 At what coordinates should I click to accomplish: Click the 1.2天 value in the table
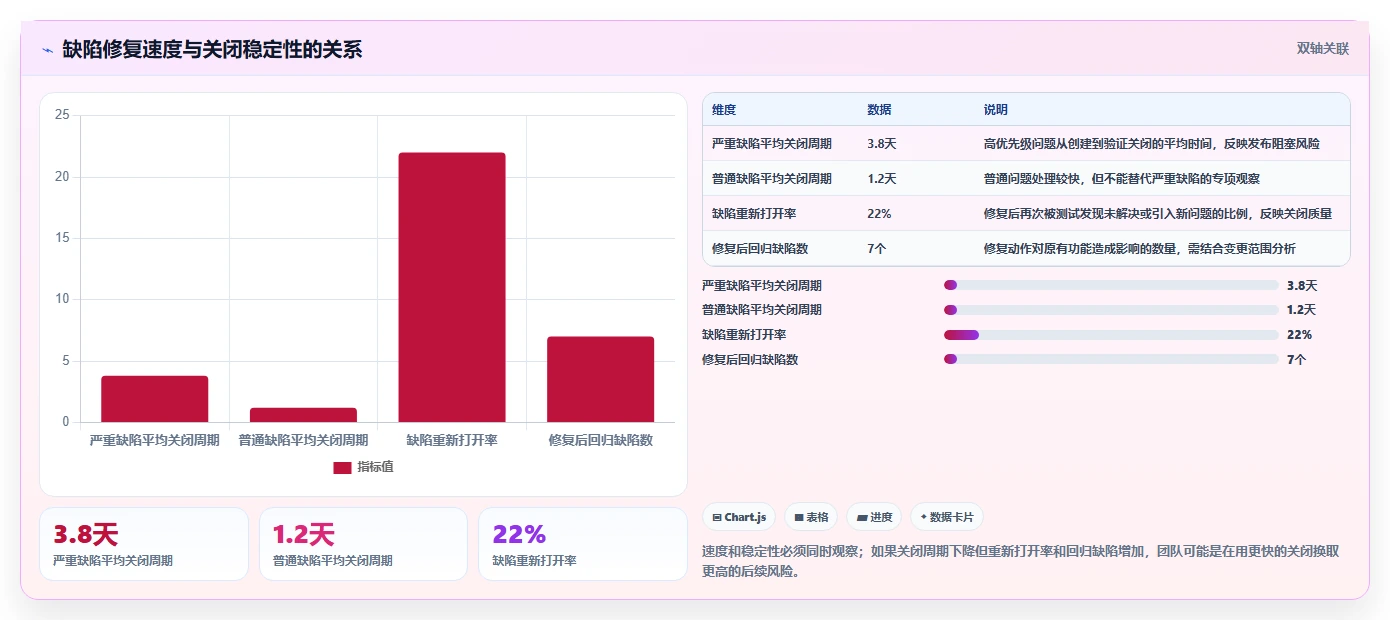pyautogui.click(x=882, y=179)
